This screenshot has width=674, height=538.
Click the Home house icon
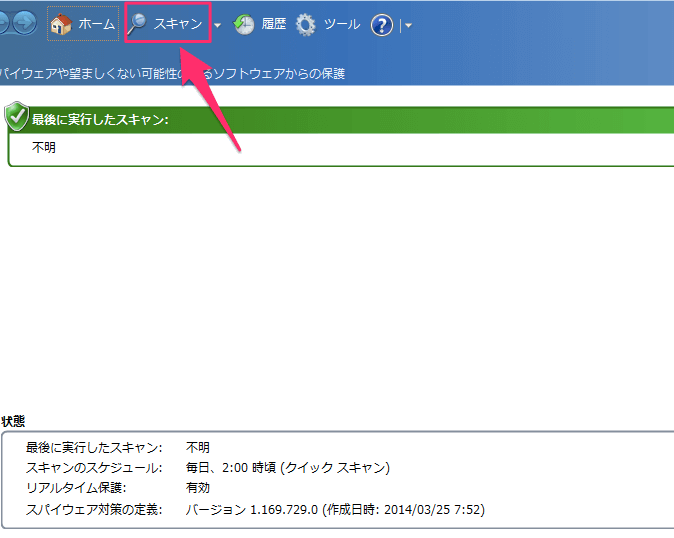click(61, 24)
